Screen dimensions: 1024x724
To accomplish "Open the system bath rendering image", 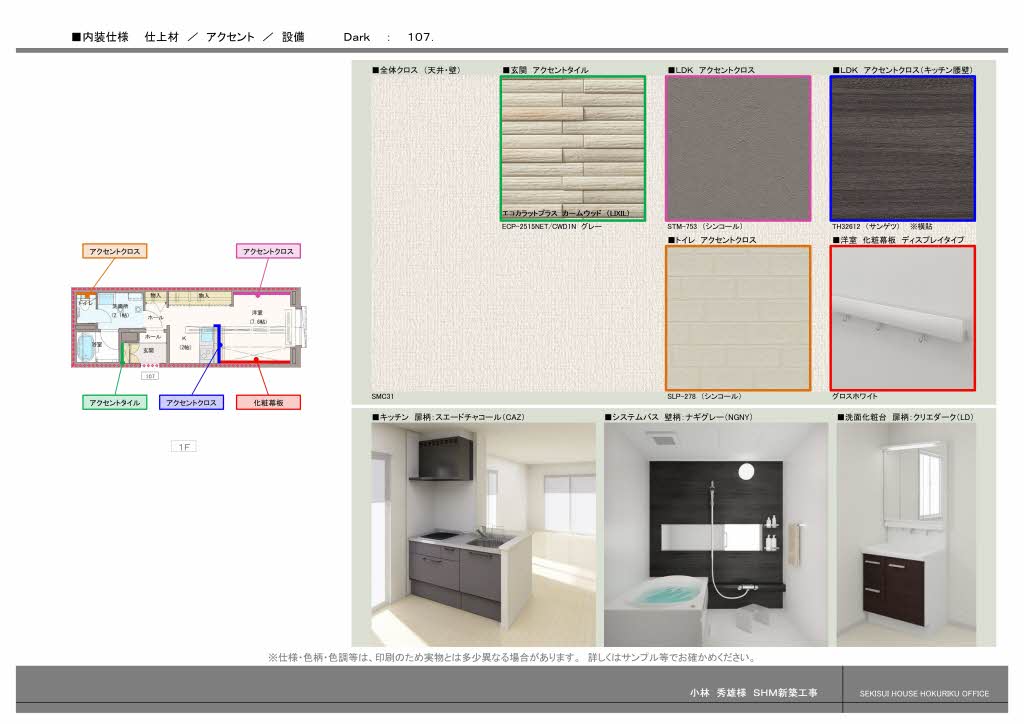I will [715, 534].
